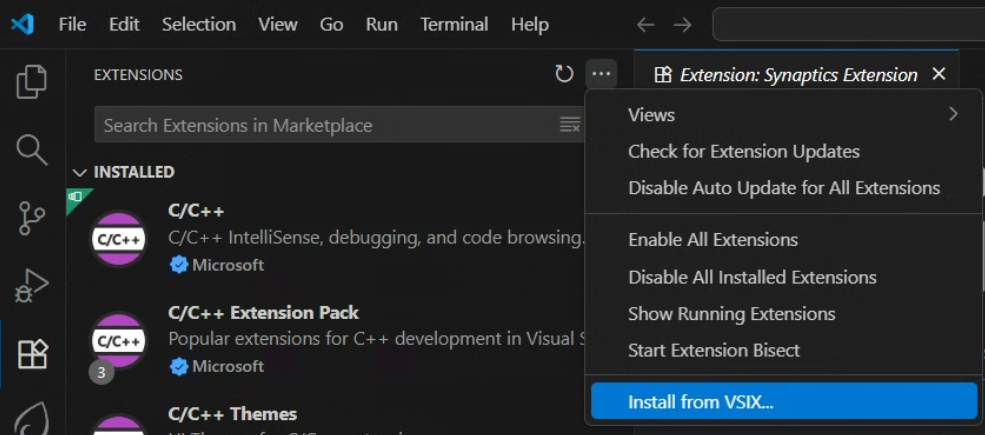This screenshot has width=985, height=435.
Task: Go forward using the navigation arrow
Action: pos(682,24)
